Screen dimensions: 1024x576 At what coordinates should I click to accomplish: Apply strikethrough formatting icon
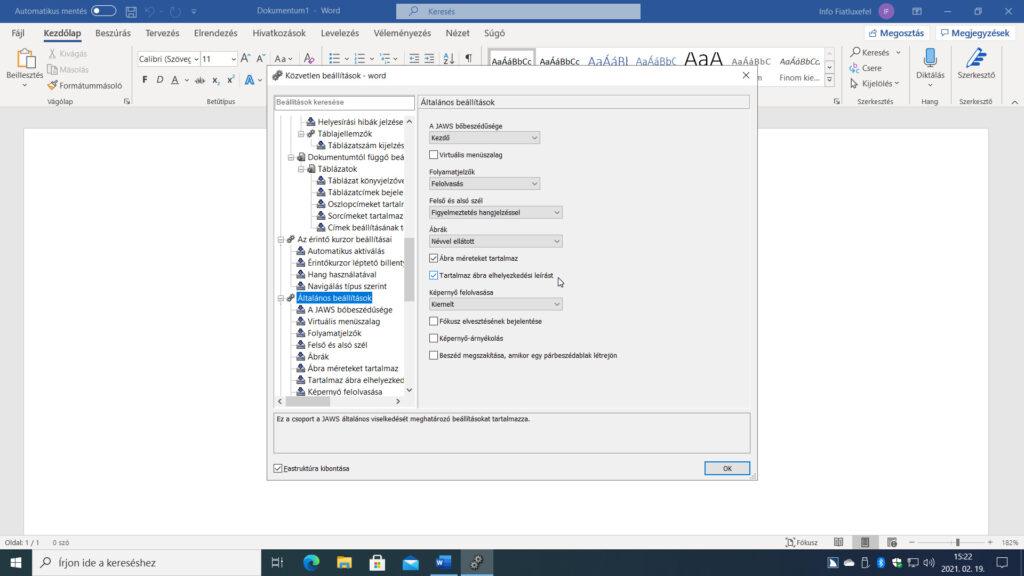coord(200,80)
